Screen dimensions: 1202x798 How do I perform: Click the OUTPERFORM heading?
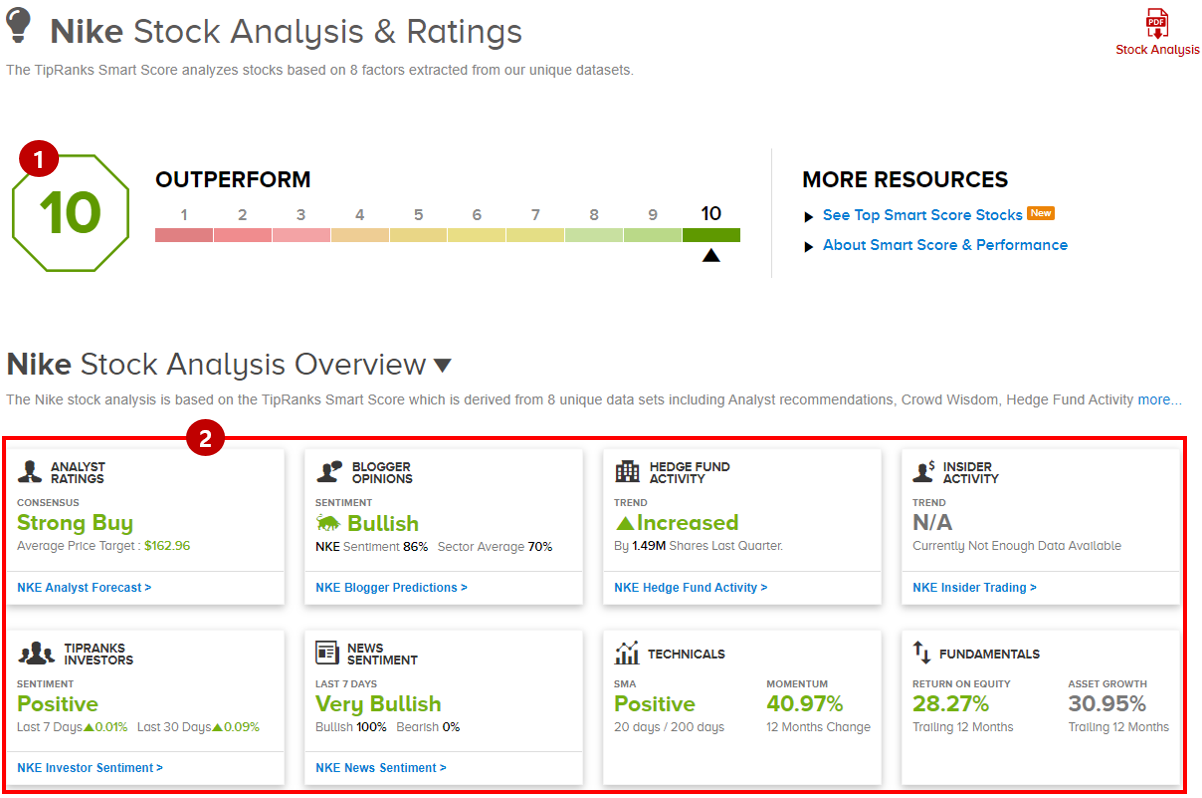click(233, 180)
